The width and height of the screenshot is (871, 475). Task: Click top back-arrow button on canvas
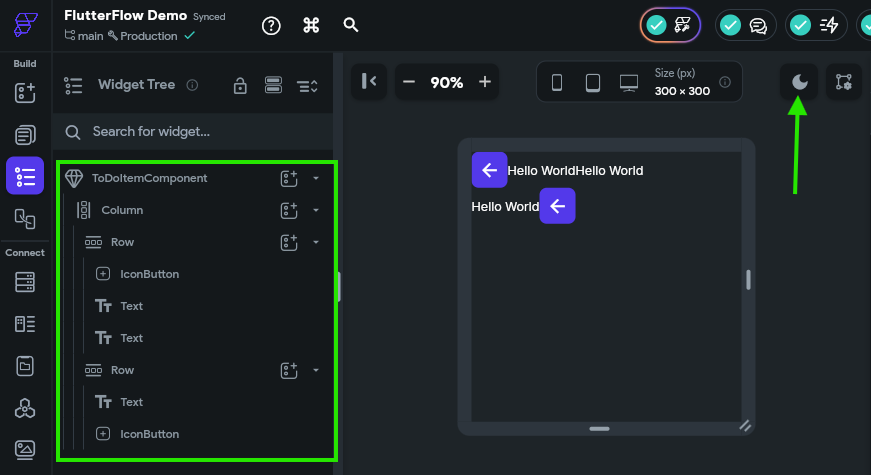click(x=489, y=170)
